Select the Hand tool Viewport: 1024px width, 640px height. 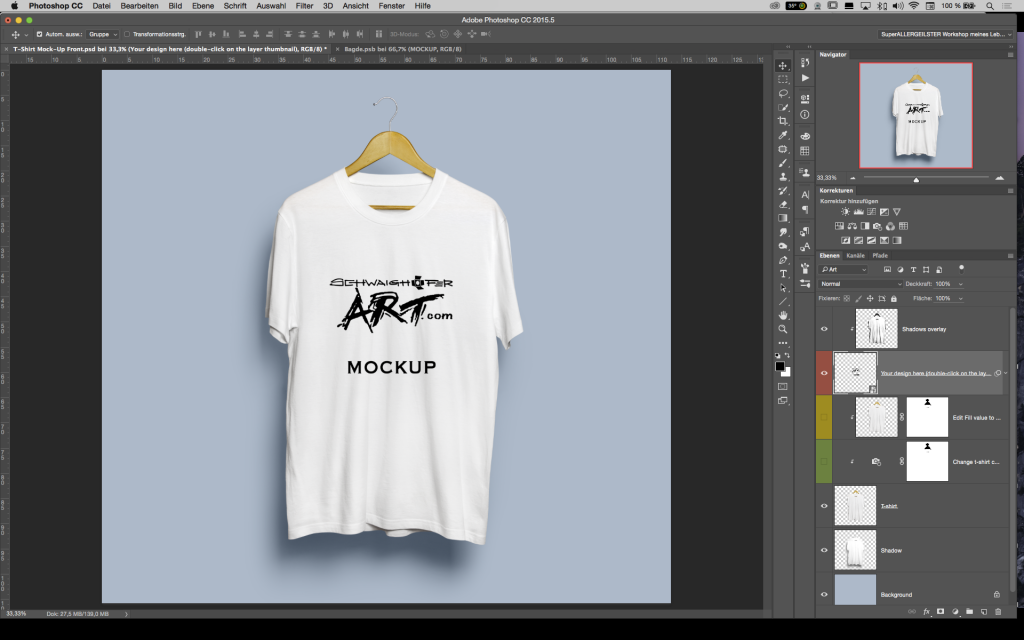[783, 315]
